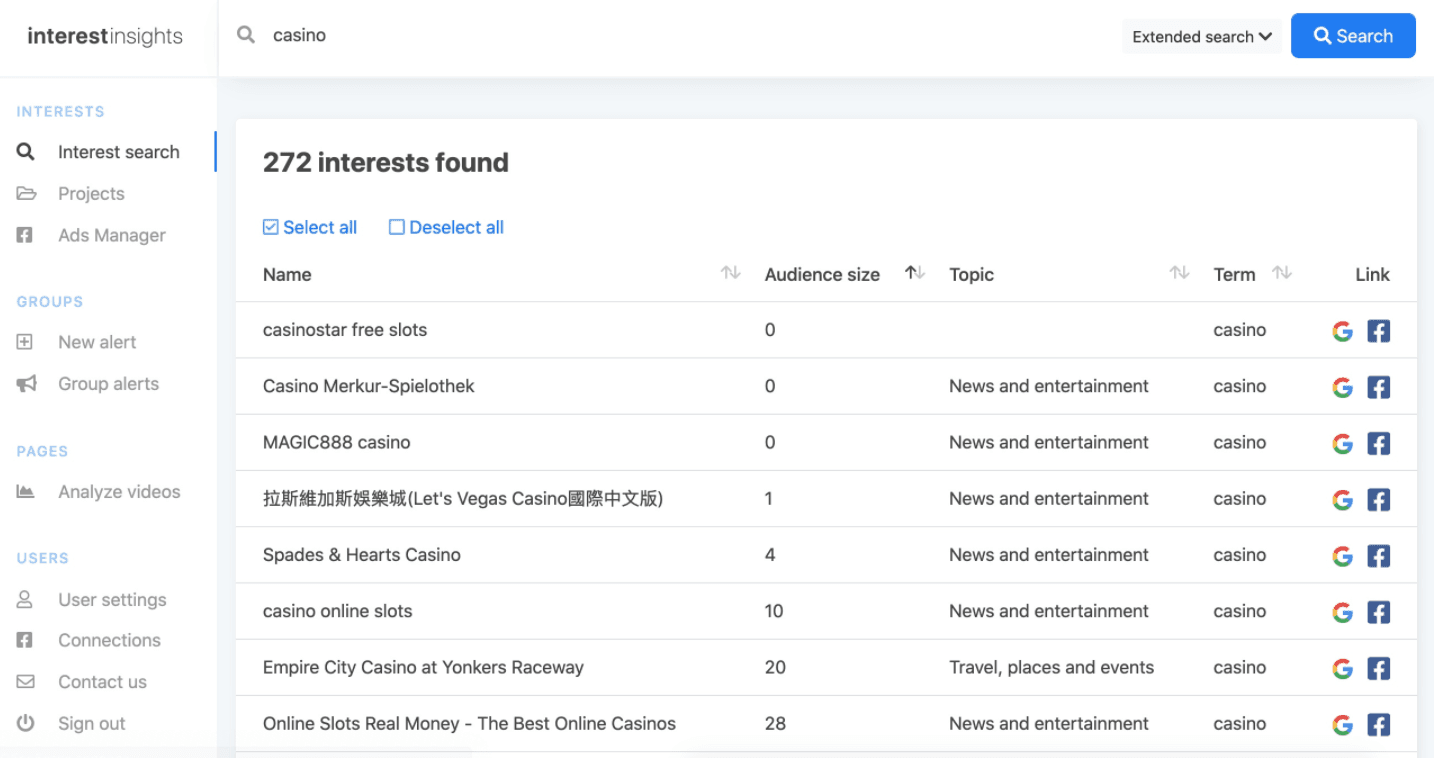This screenshot has height=758, width=1438.
Task: Click the magnifier icon beside the casino query
Action: click(x=246, y=35)
